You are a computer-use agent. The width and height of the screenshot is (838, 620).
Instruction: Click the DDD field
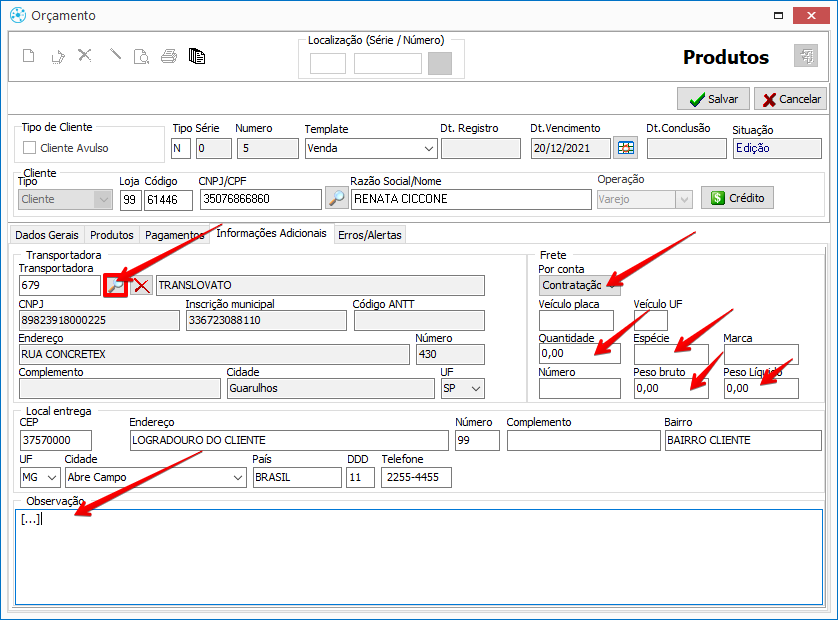[360, 477]
